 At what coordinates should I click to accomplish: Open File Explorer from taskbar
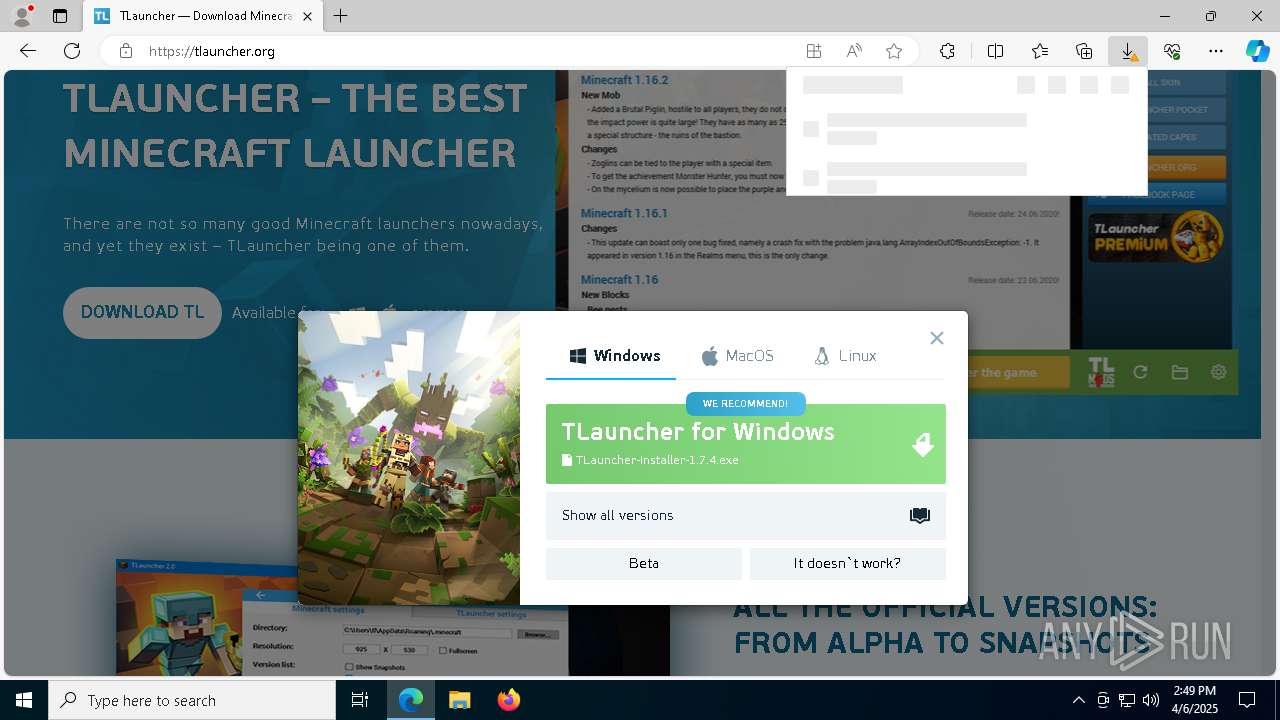459,700
